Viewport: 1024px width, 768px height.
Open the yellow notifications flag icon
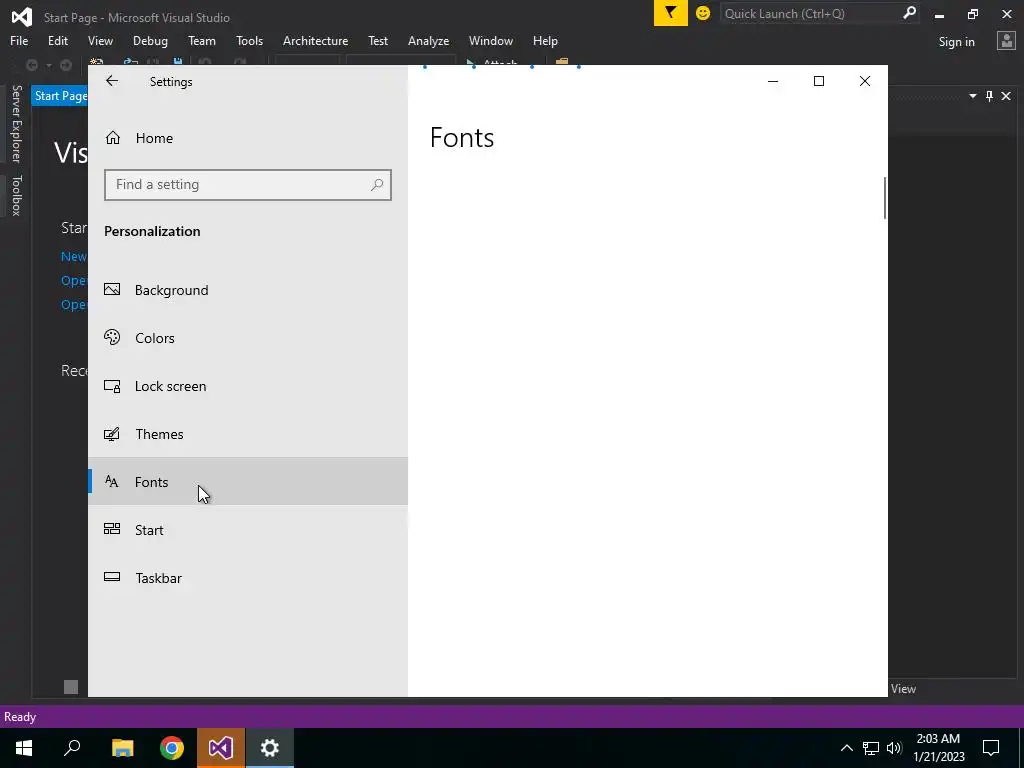click(x=671, y=13)
